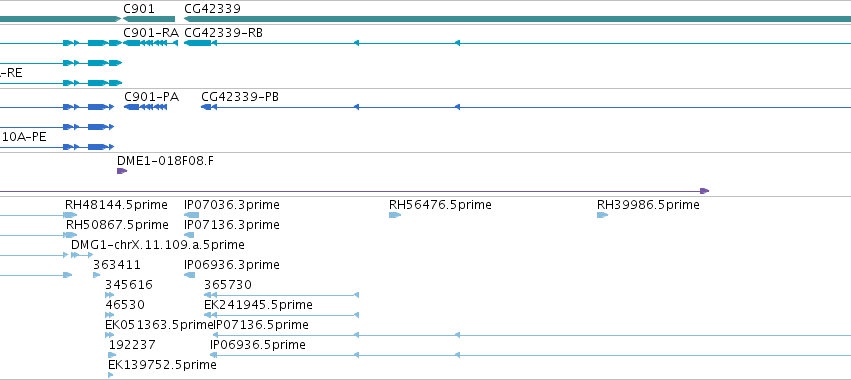Select the CG42339 gene bar
Screen dimensions: 851x380
517,19
